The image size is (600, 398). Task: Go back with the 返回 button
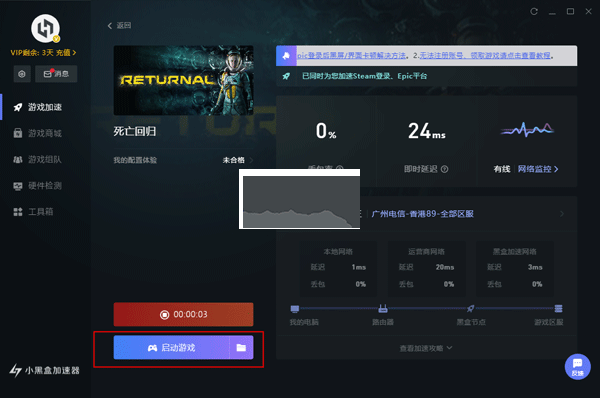[x=119, y=26]
